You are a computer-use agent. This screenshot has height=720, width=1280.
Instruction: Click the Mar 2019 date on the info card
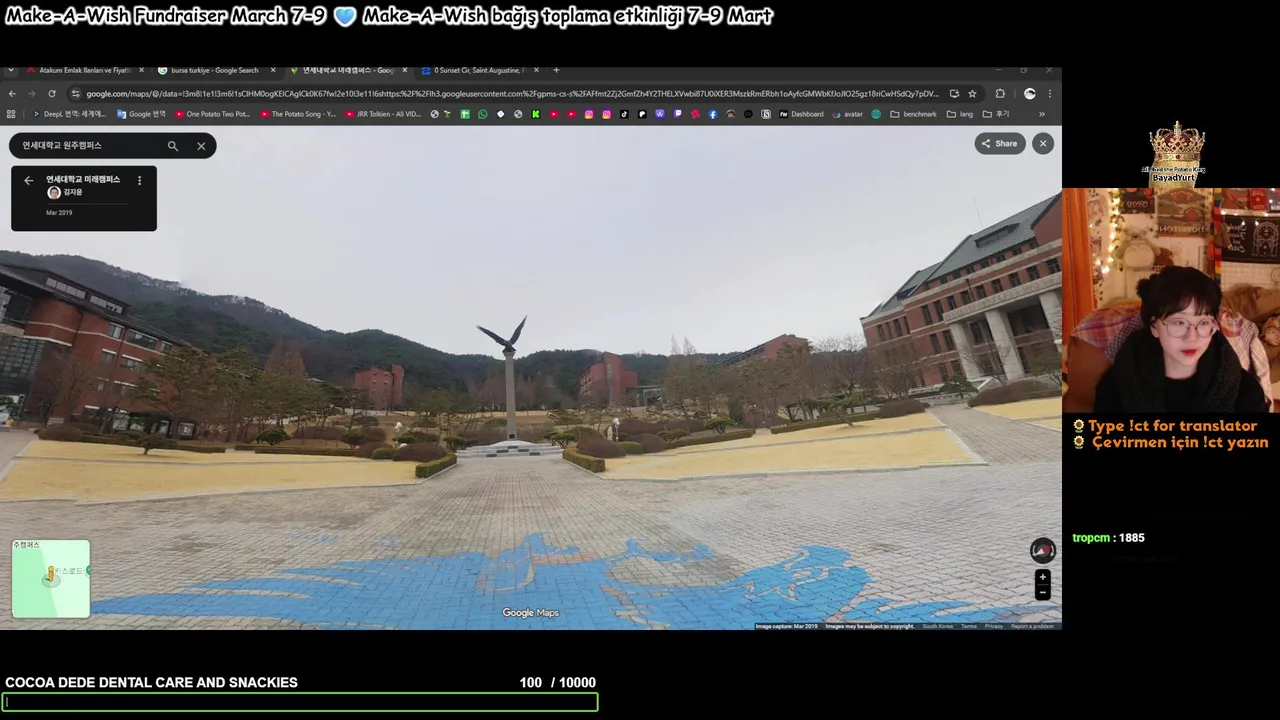pos(59,213)
